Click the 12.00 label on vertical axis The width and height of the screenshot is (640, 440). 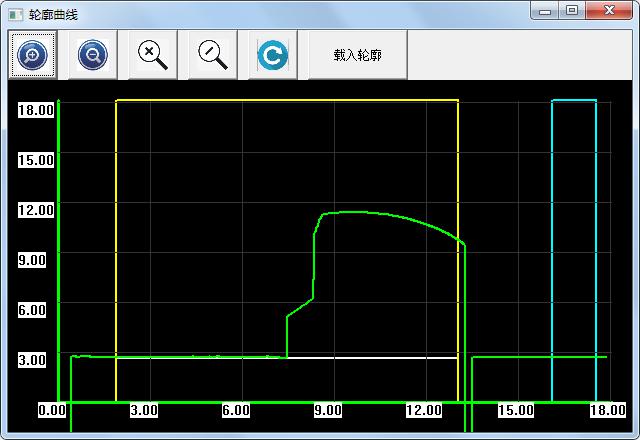coord(35,210)
